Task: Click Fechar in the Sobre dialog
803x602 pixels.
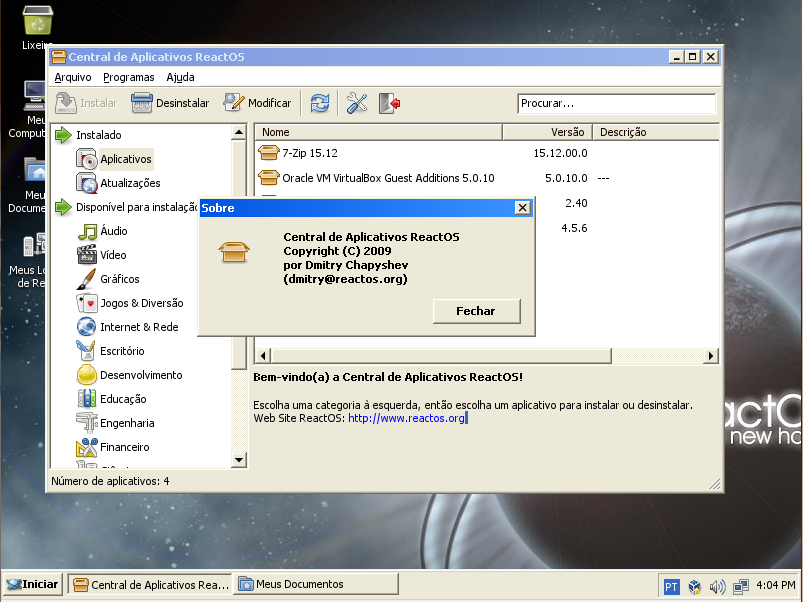Action: coord(476,311)
